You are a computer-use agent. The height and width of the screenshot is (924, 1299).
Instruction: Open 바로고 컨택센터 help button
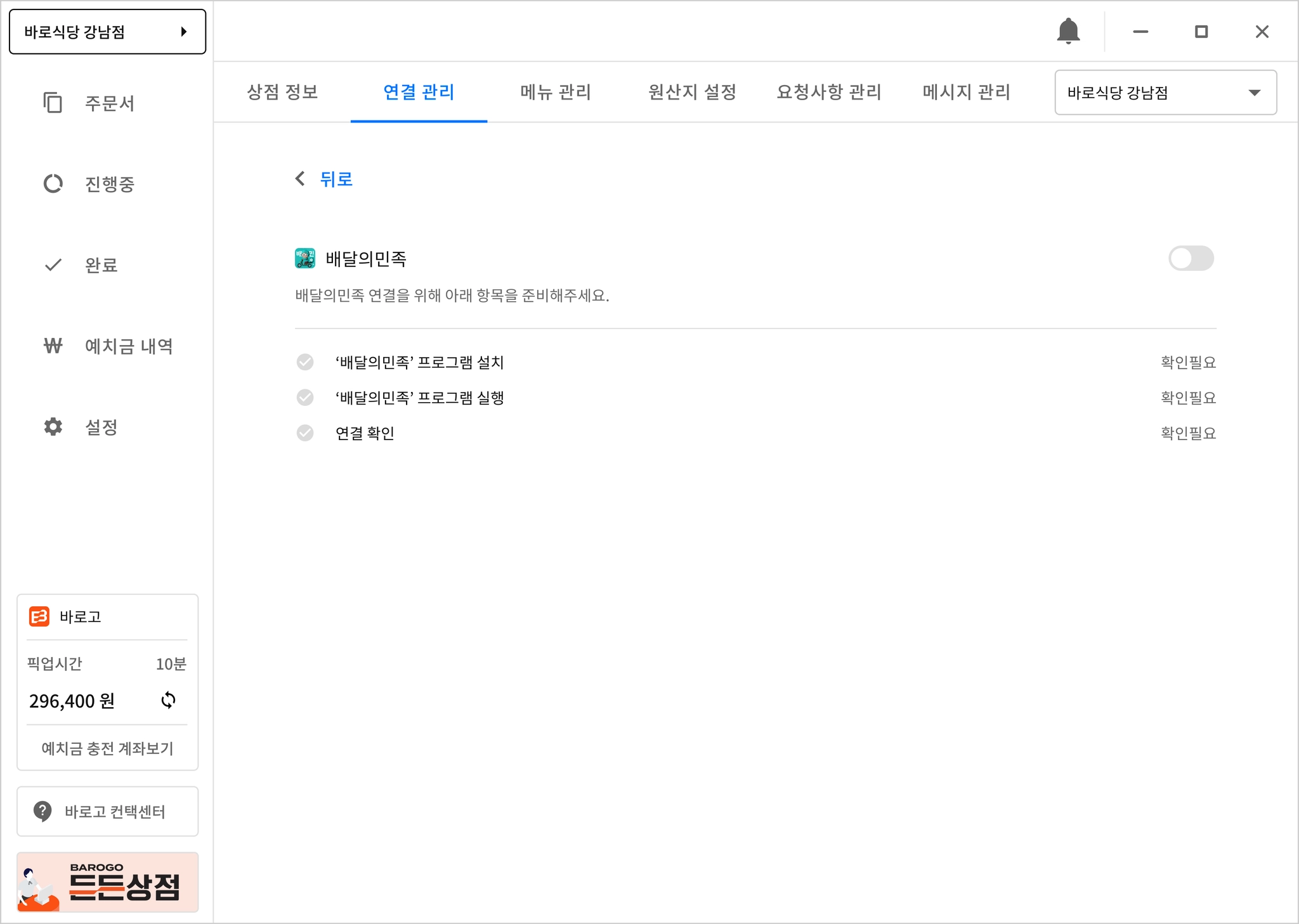tap(107, 811)
